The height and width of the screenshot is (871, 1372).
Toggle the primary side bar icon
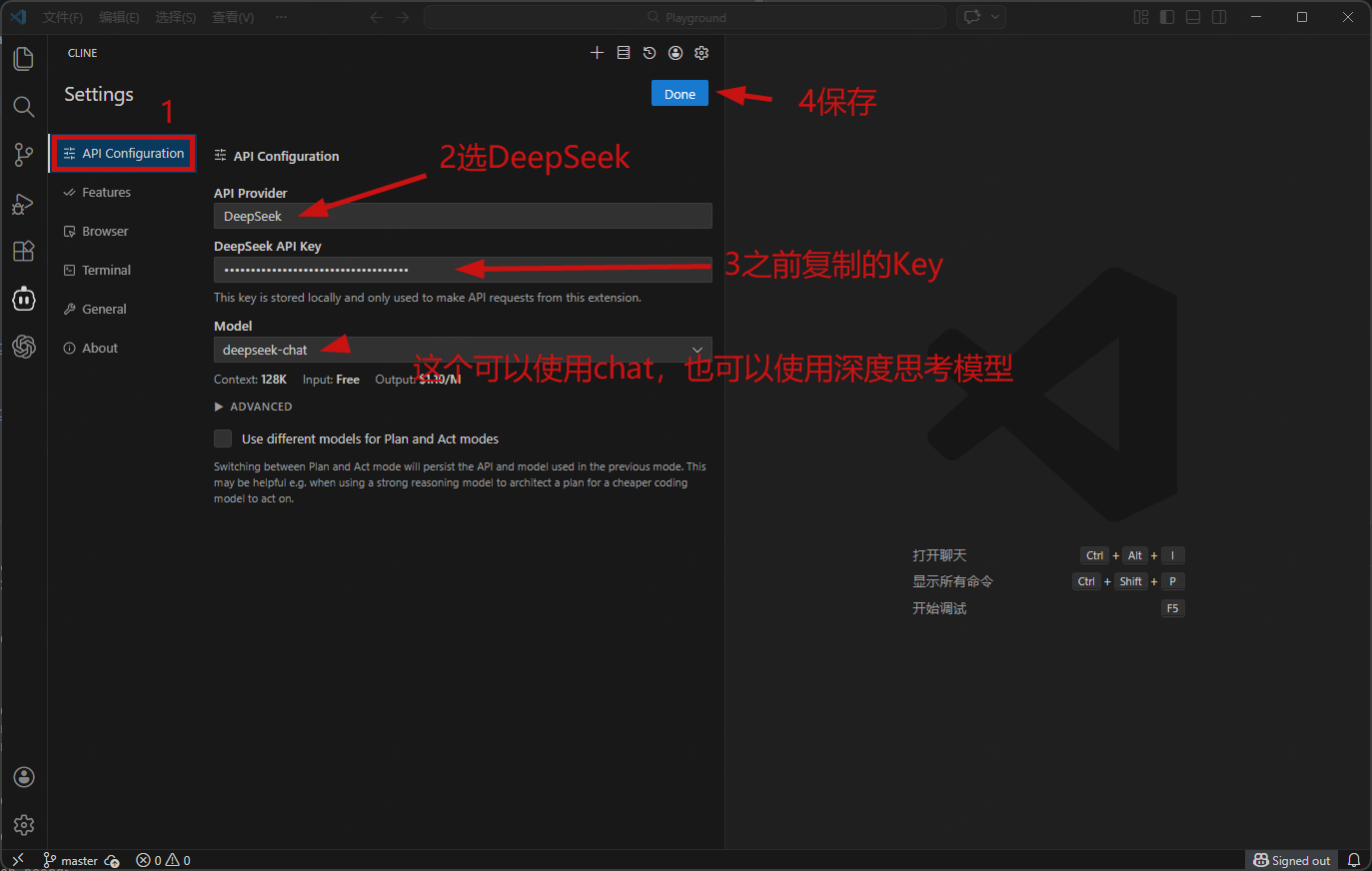pos(1167,17)
